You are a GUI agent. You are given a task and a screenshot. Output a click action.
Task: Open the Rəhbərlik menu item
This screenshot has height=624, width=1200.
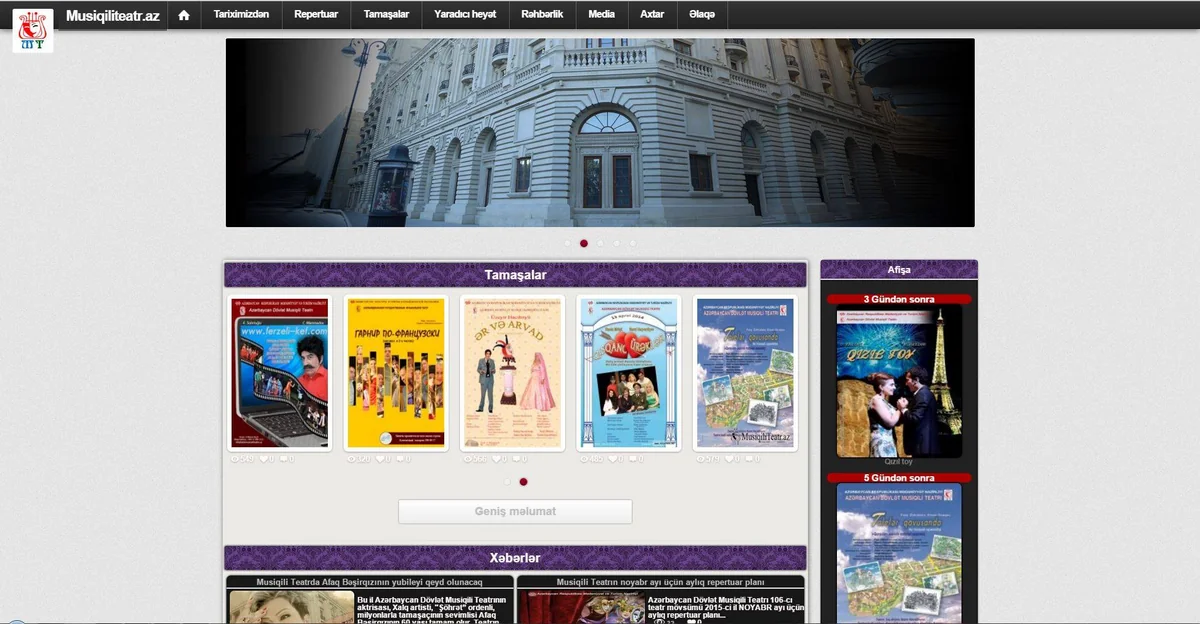tap(542, 15)
